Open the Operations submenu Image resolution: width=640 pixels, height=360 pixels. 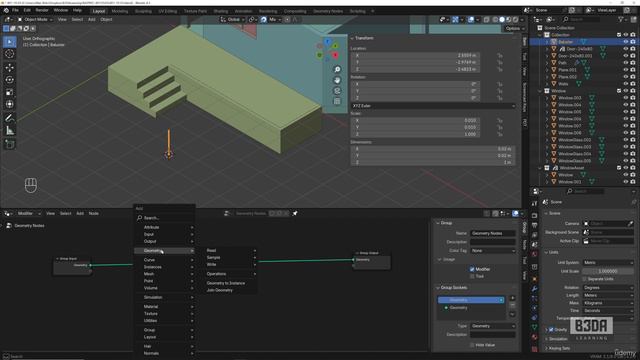(x=231, y=274)
